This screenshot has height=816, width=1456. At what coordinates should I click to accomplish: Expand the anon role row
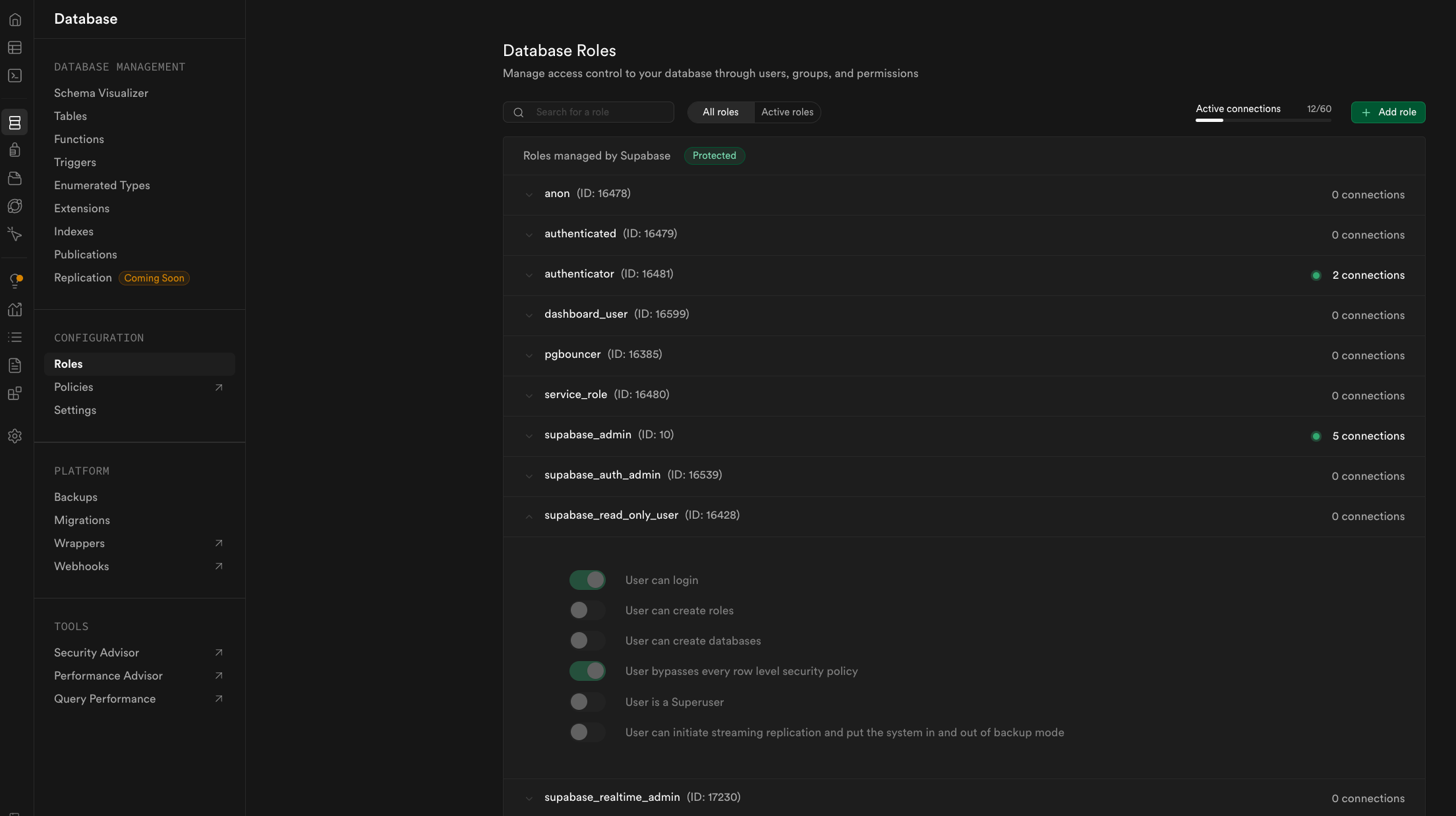tap(529, 194)
